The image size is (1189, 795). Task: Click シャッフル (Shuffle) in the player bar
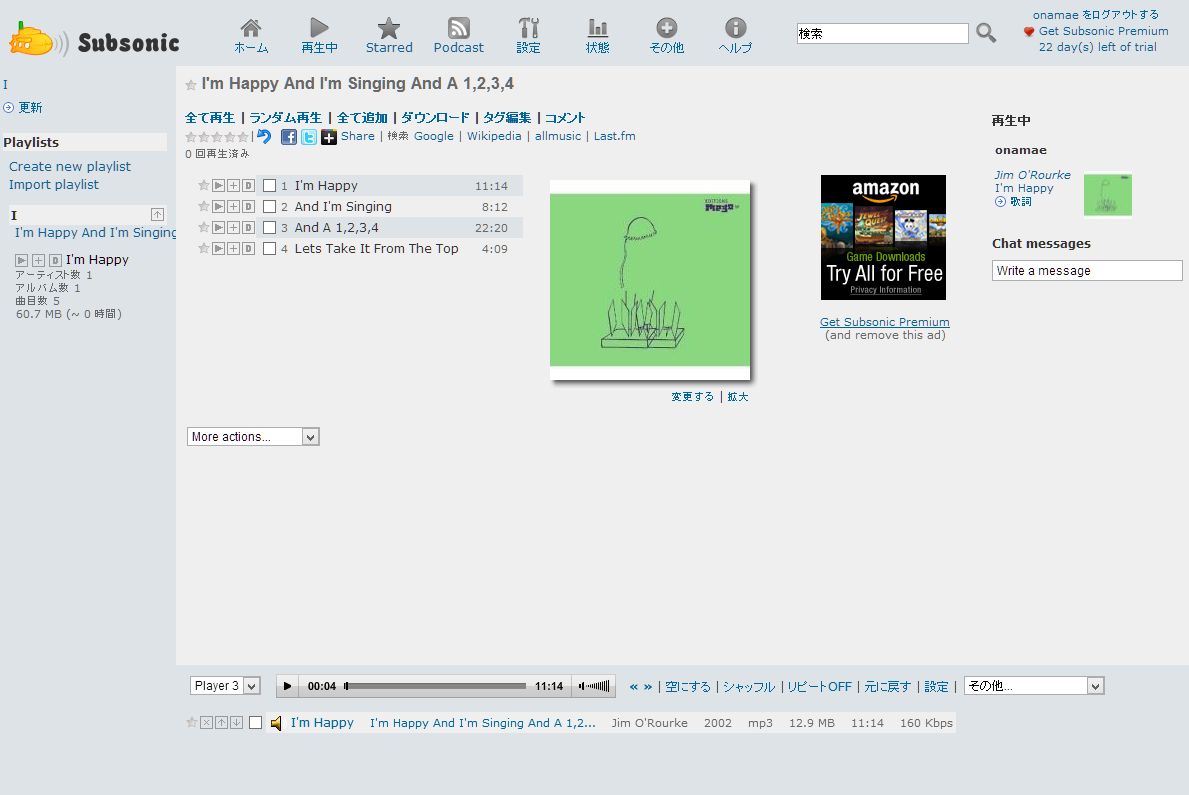point(749,687)
